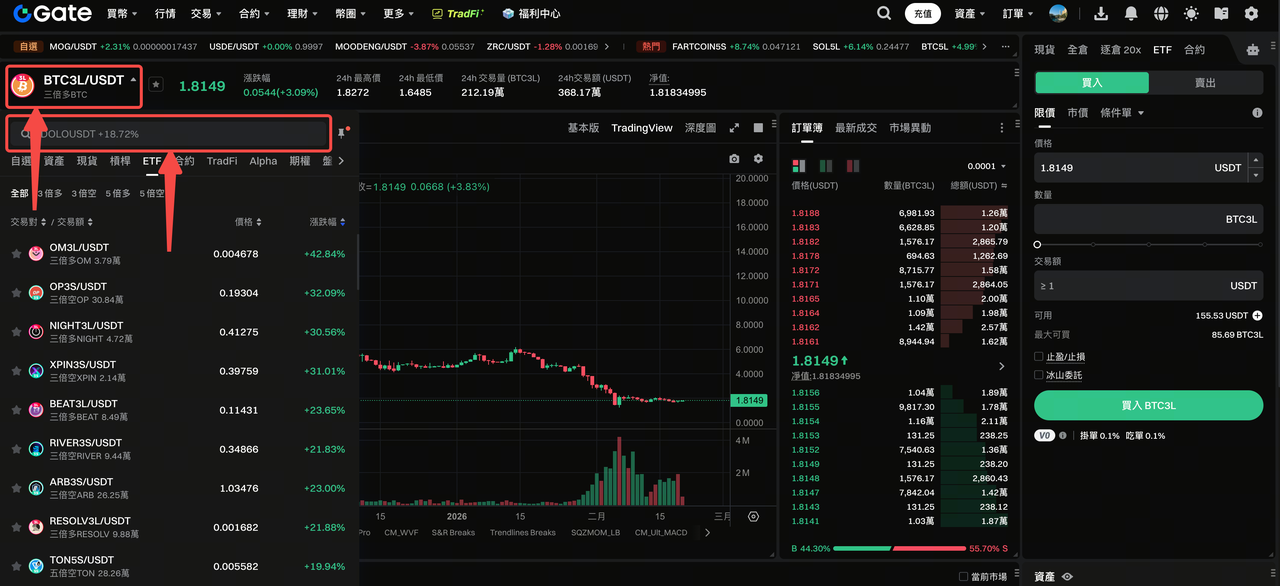The width and height of the screenshot is (1280, 586).
Task: Click the search magnifier in top bar
Action: coord(884,14)
